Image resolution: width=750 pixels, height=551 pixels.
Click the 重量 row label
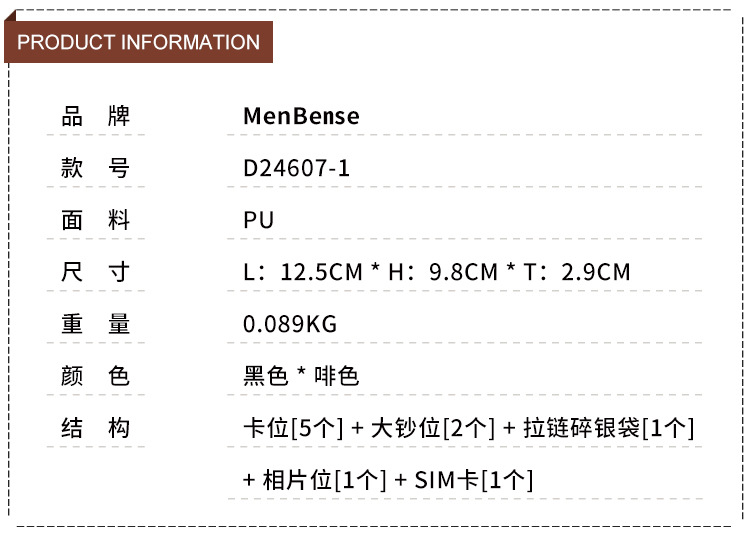click(x=96, y=324)
